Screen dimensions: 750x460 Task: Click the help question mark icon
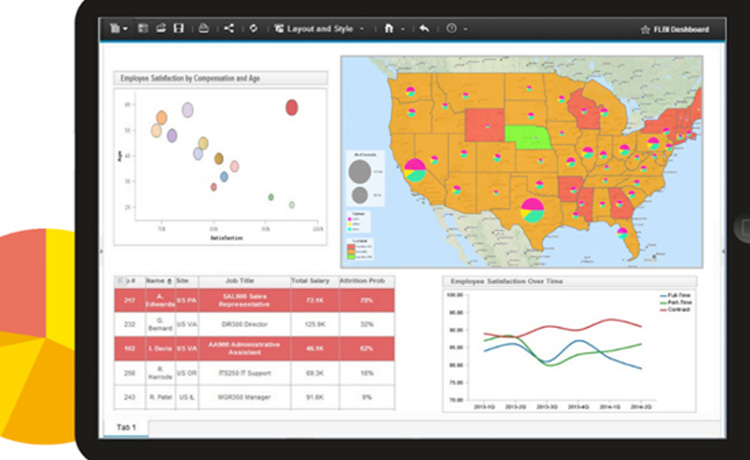coord(451,29)
